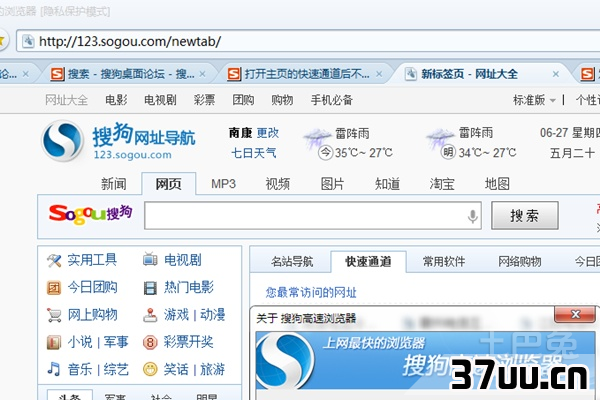This screenshot has width=600, height=400.
Task: Switch to 打开主页的快速通道后不 tab
Action: 304,74
